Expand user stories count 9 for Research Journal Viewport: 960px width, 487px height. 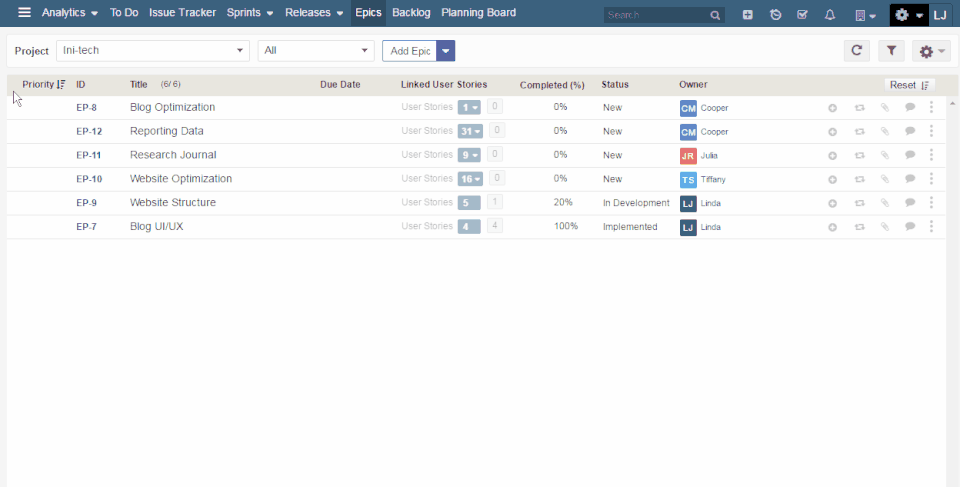click(469, 155)
